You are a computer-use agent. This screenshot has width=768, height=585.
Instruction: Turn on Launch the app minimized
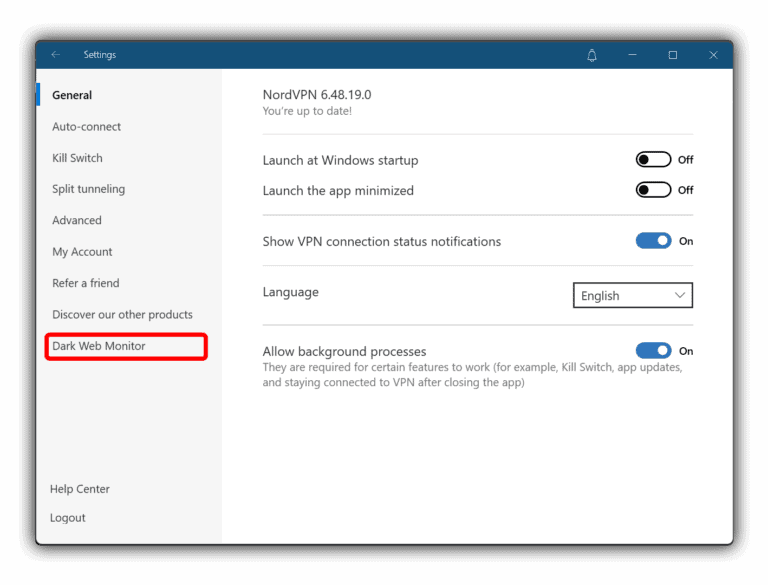point(653,190)
